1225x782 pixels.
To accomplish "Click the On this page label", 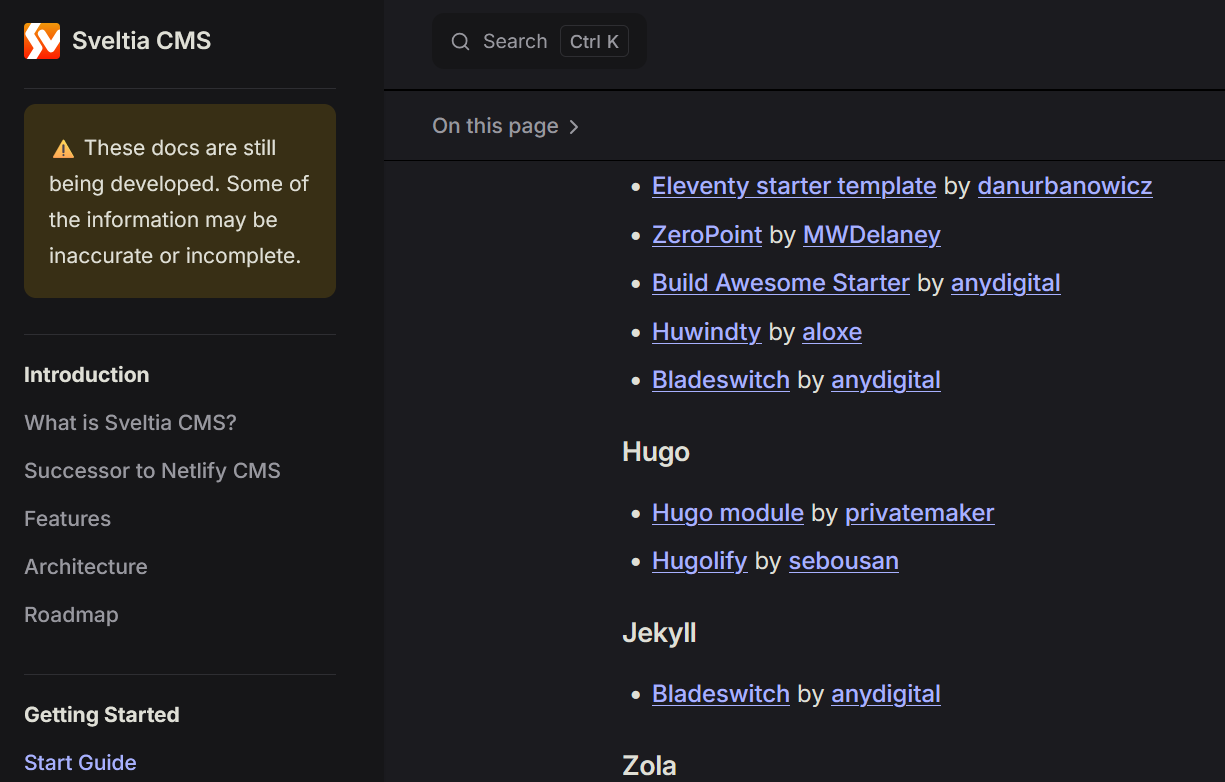I will point(495,126).
